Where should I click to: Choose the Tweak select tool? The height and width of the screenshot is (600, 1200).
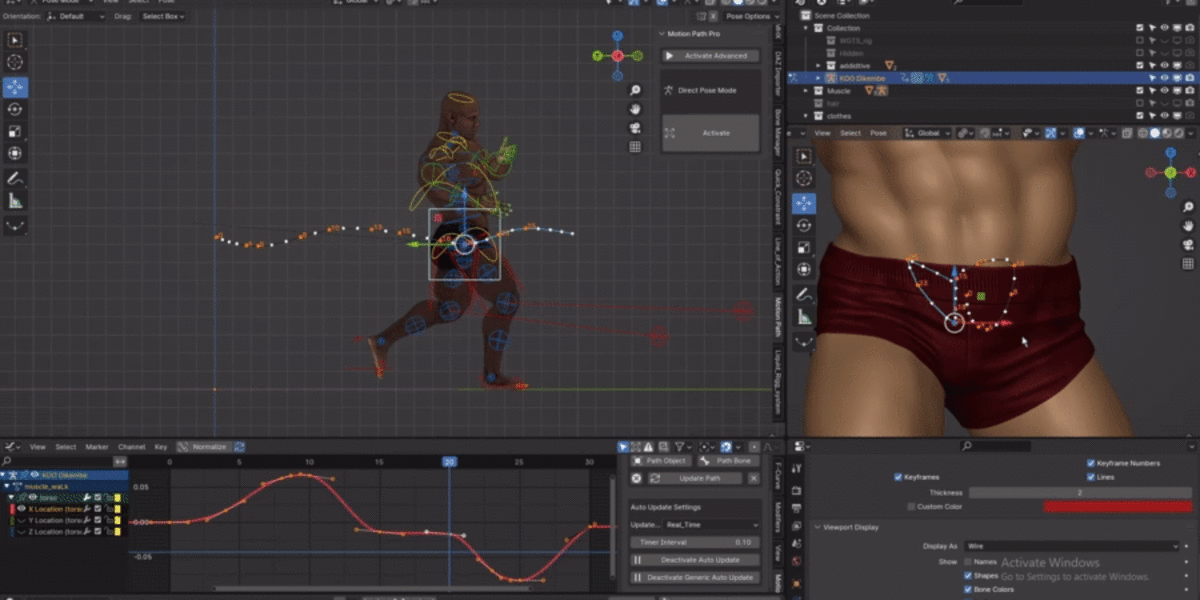(13, 40)
